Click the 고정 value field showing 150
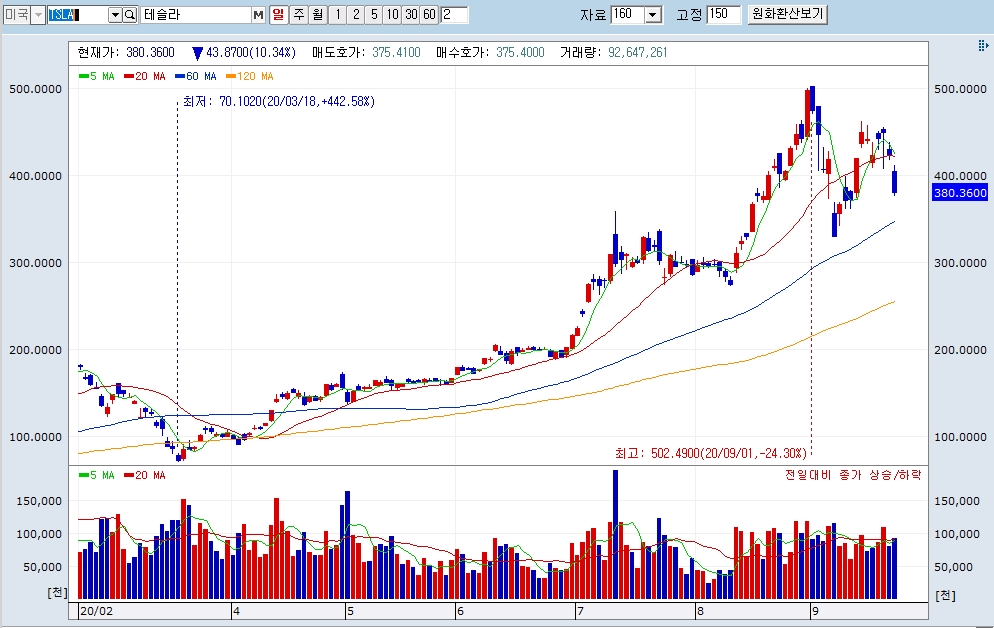The height and width of the screenshot is (628, 994). pos(722,15)
